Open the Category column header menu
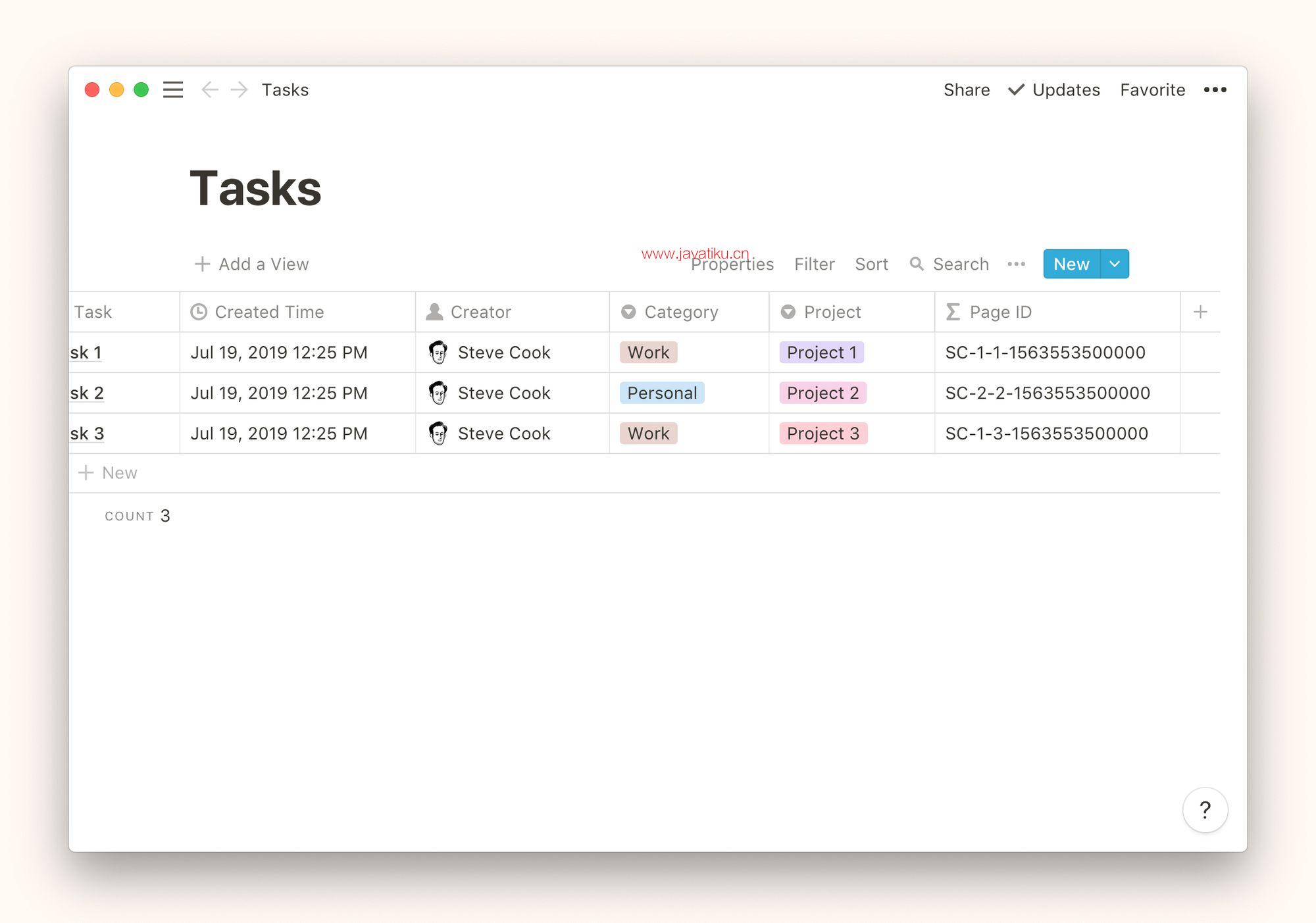The height and width of the screenshot is (923, 1316). (x=689, y=312)
